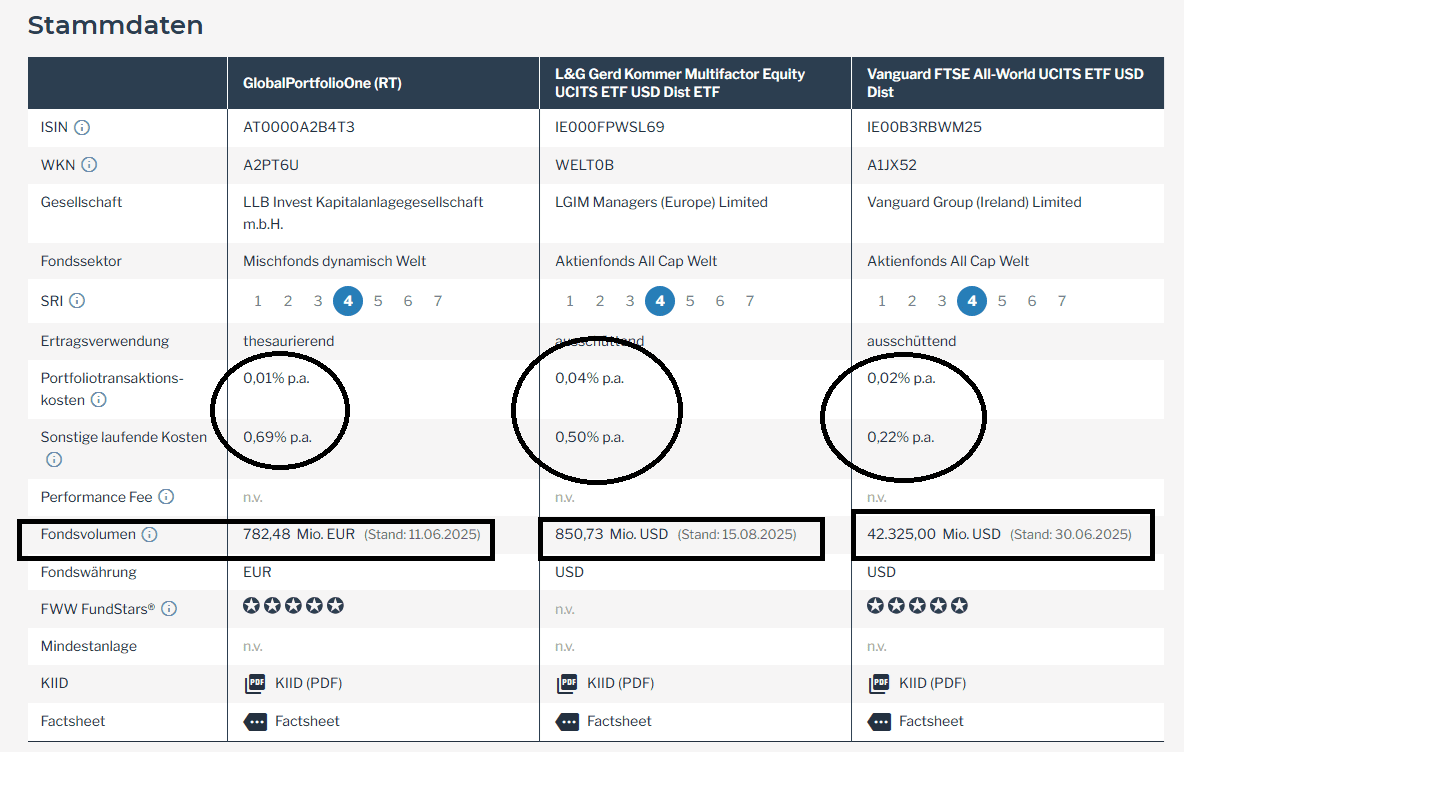Click 0,22% p.a. running cost value
1440x786 pixels.
click(x=901, y=437)
